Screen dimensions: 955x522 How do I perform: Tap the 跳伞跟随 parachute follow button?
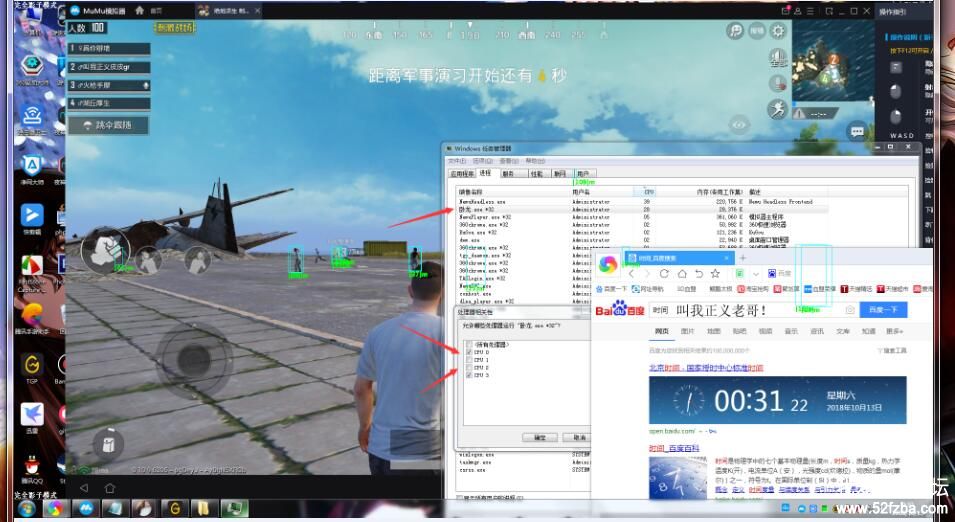click(x=109, y=125)
